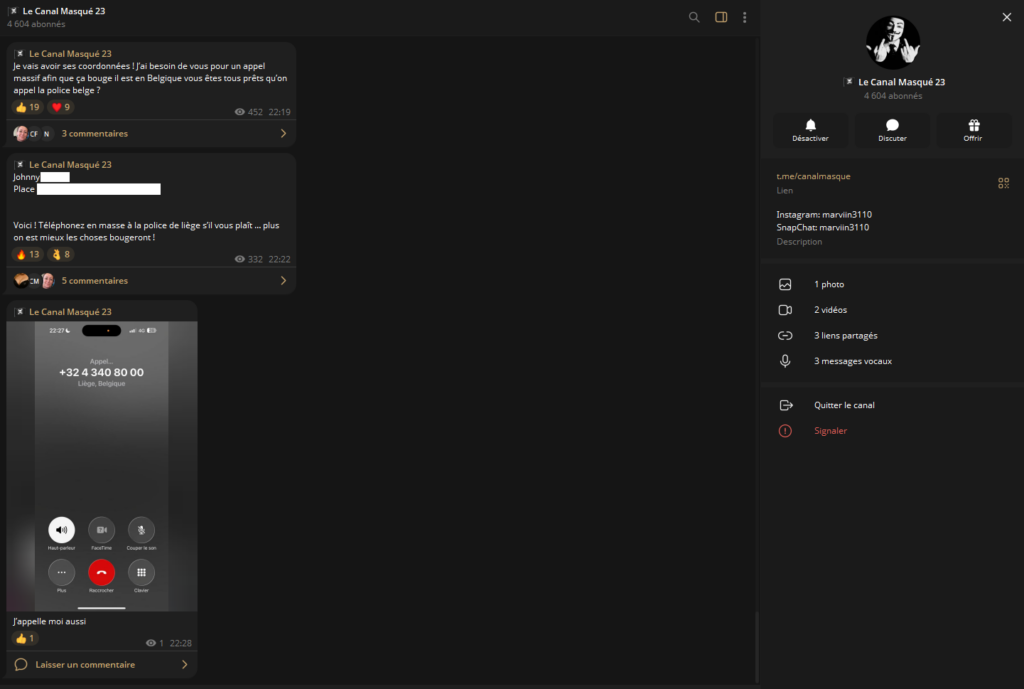Close the channel info panel
The image size is (1024, 689).
click(1006, 17)
